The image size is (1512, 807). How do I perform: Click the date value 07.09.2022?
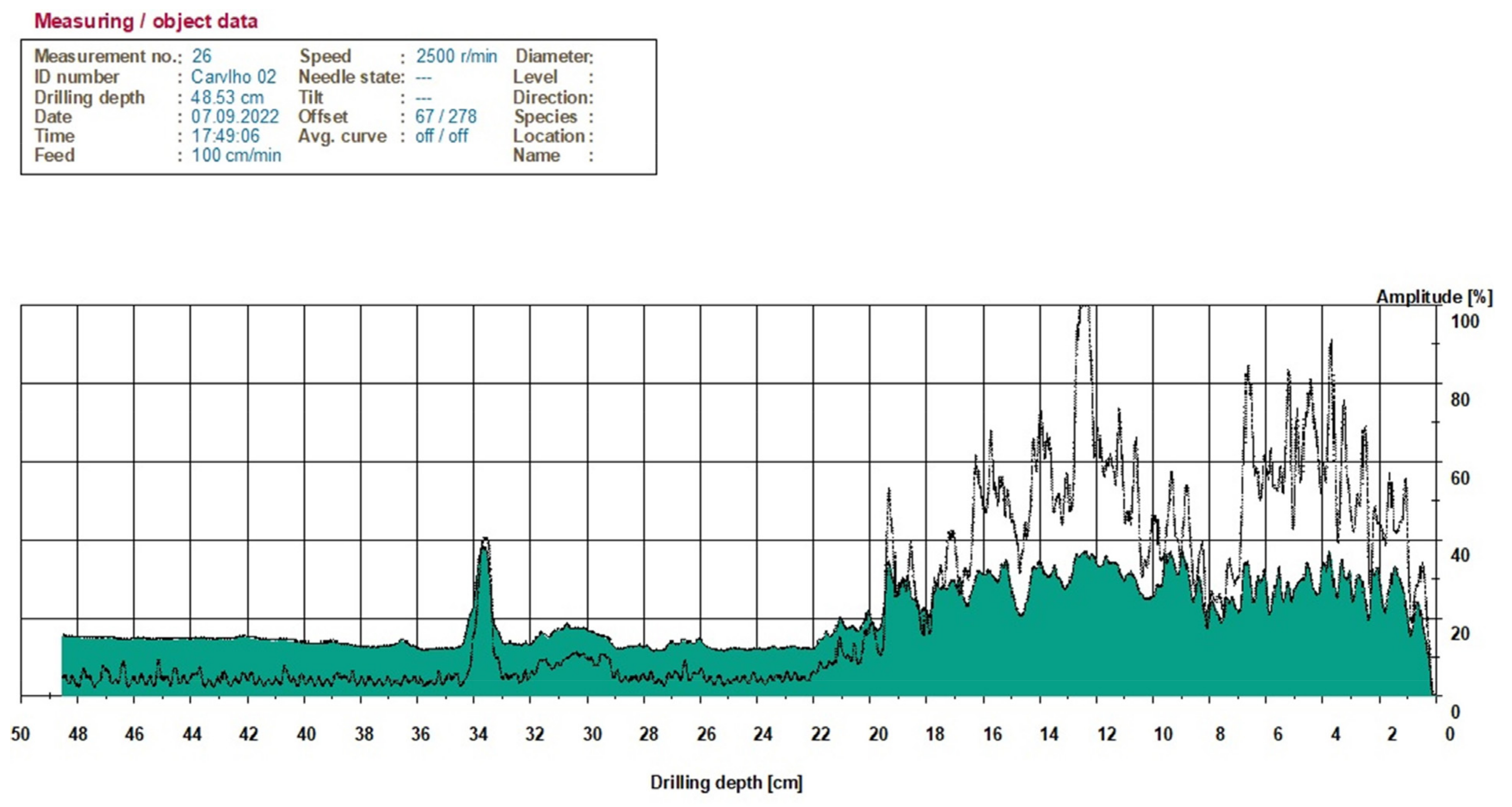(234, 116)
